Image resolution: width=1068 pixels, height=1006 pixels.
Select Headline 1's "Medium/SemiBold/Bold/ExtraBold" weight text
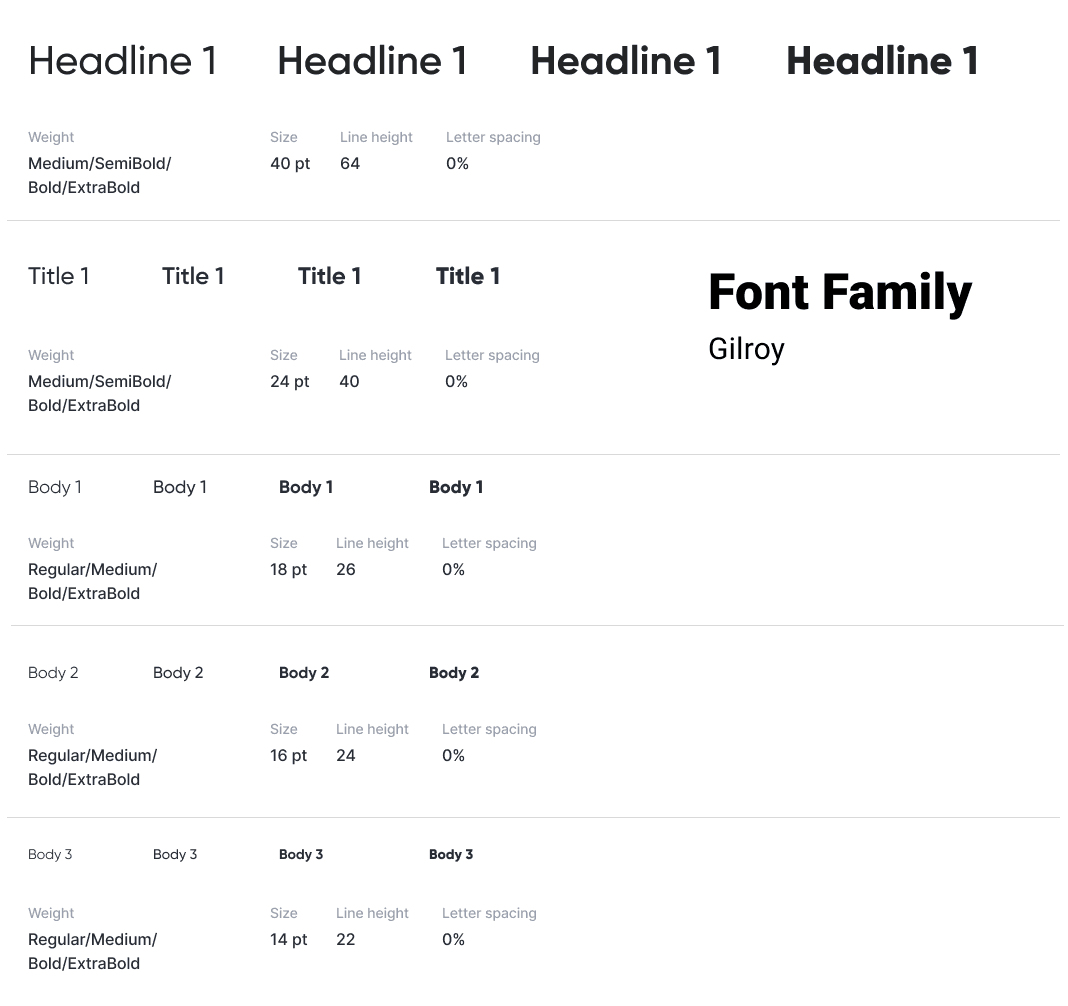pyautogui.click(x=99, y=176)
